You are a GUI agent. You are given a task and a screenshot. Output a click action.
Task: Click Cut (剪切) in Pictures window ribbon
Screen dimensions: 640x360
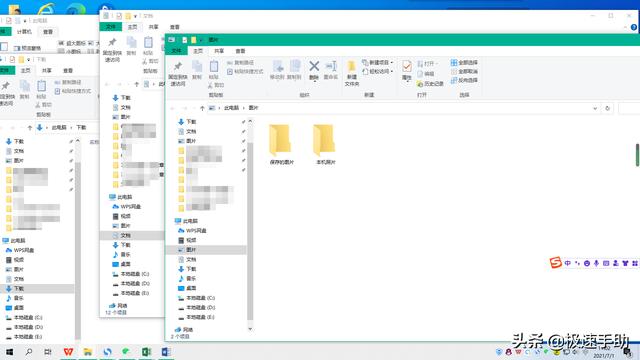pos(216,85)
